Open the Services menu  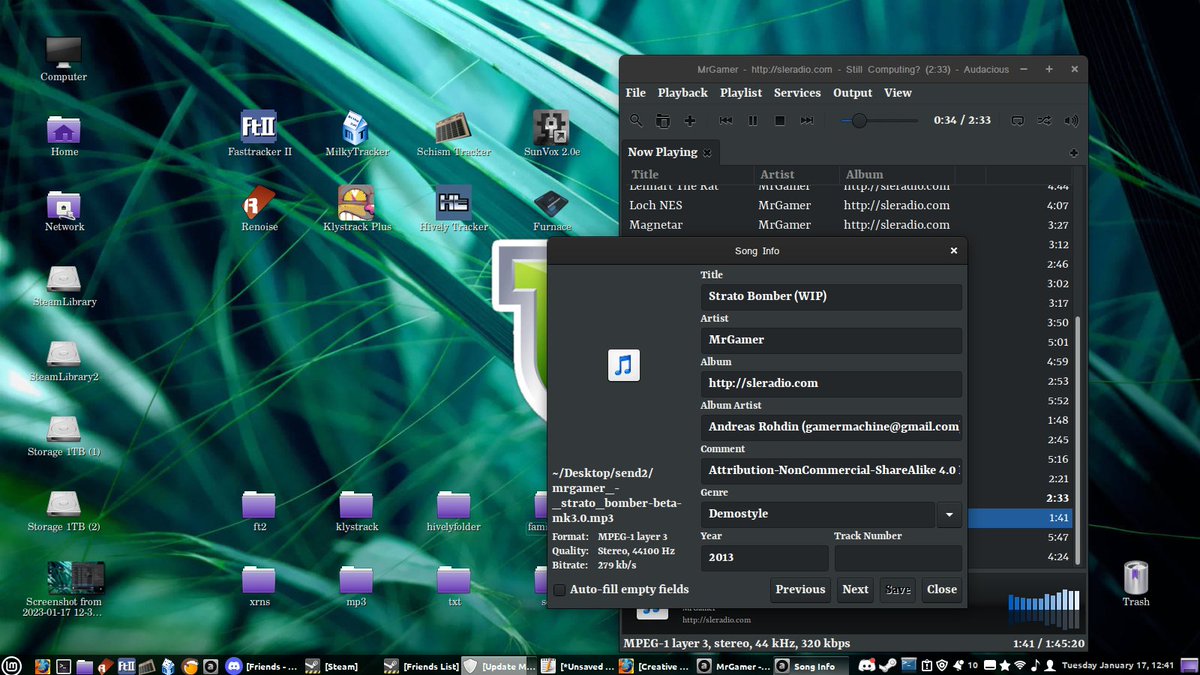click(798, 93)
